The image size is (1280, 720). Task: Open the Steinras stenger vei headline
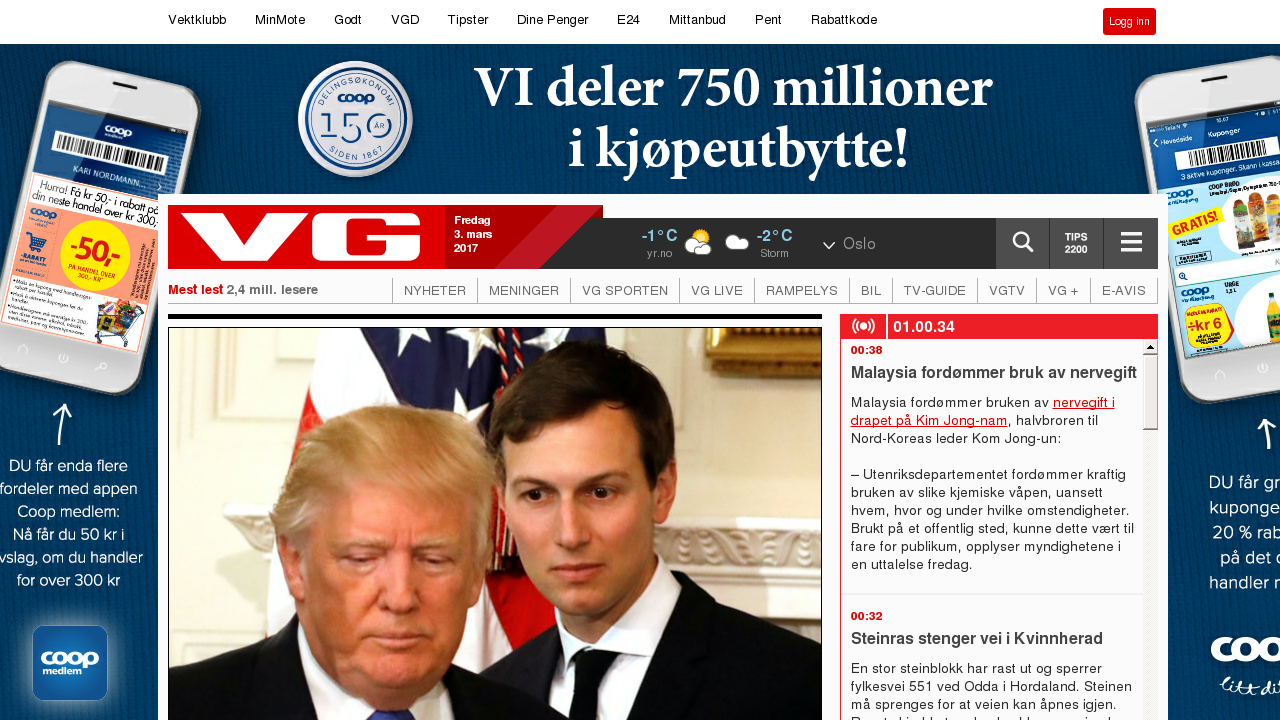977,638
